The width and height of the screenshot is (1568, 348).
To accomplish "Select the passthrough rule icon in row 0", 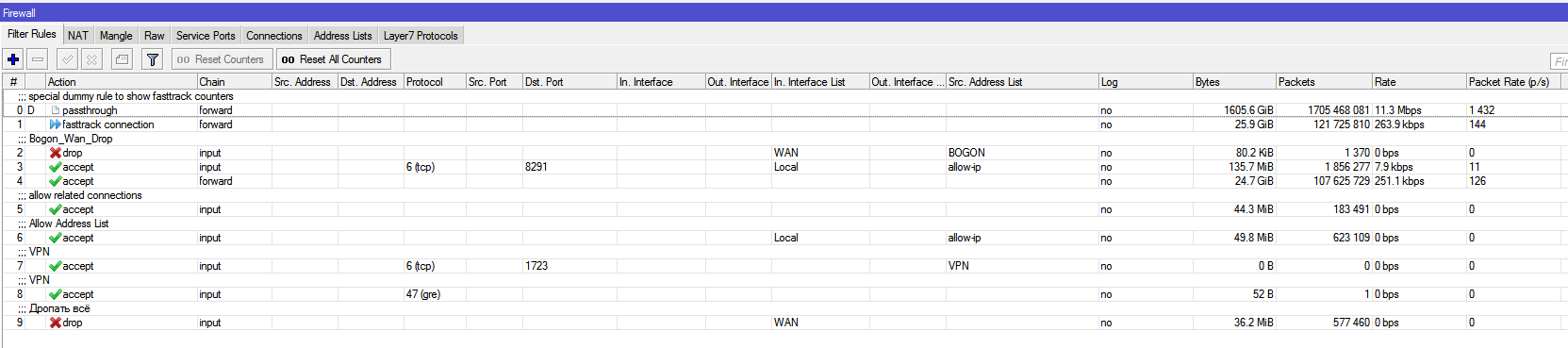I will [x=56, y=110].
